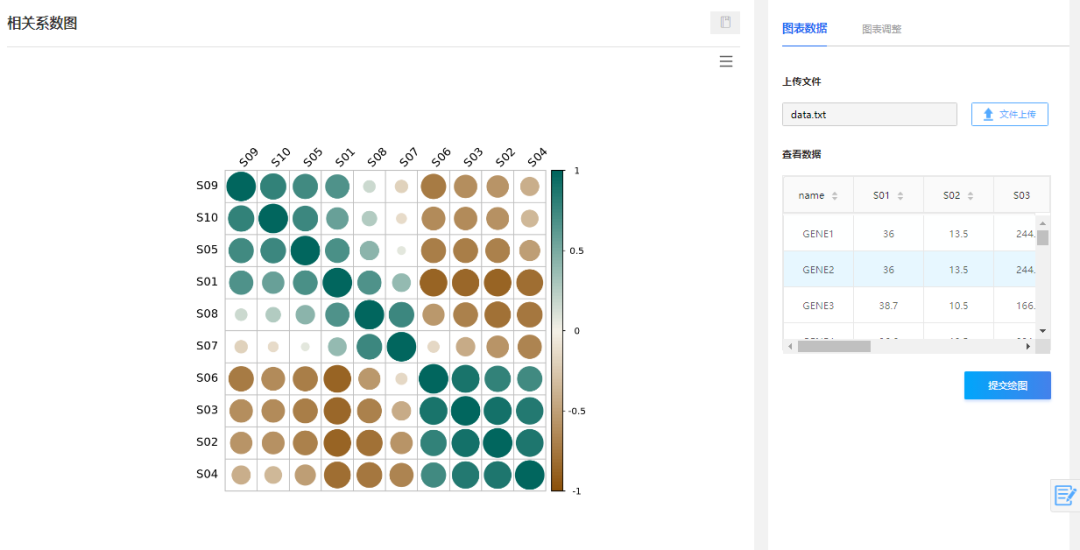Click the S09–S09 correlation circle
The height and width of the screenshot is (550, 1080).
240,186
